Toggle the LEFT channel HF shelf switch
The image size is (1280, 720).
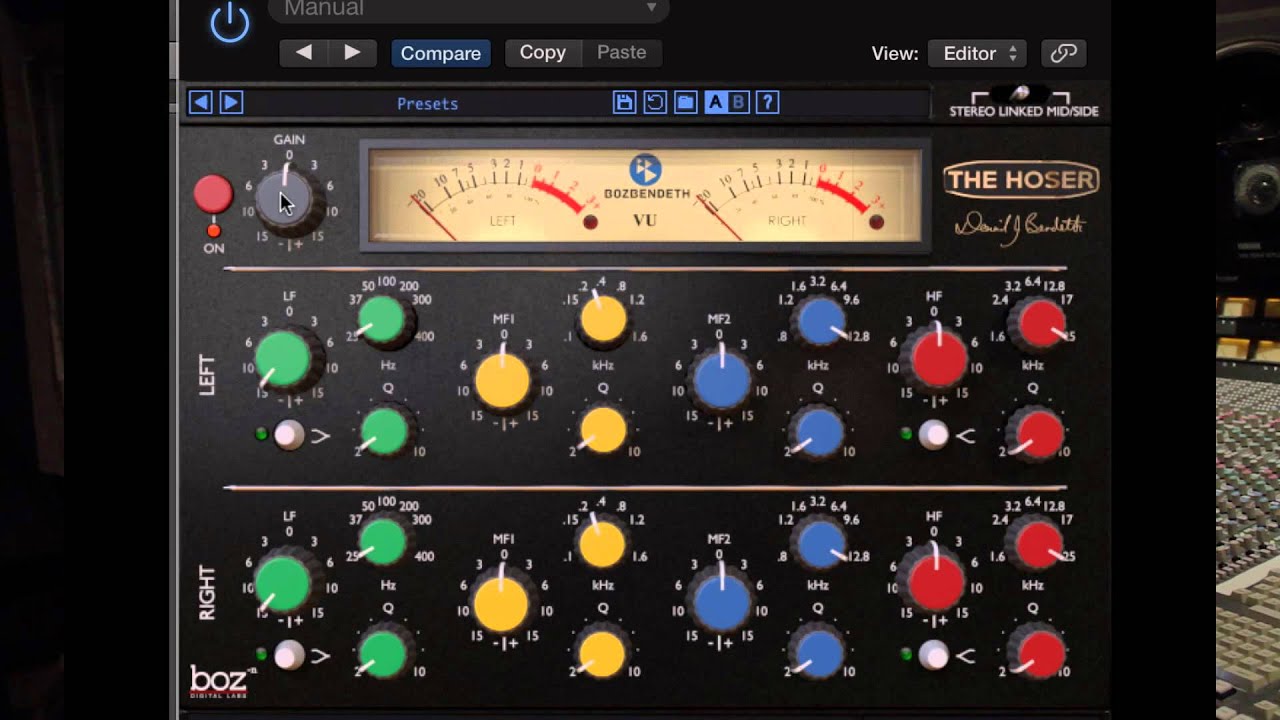933,434
